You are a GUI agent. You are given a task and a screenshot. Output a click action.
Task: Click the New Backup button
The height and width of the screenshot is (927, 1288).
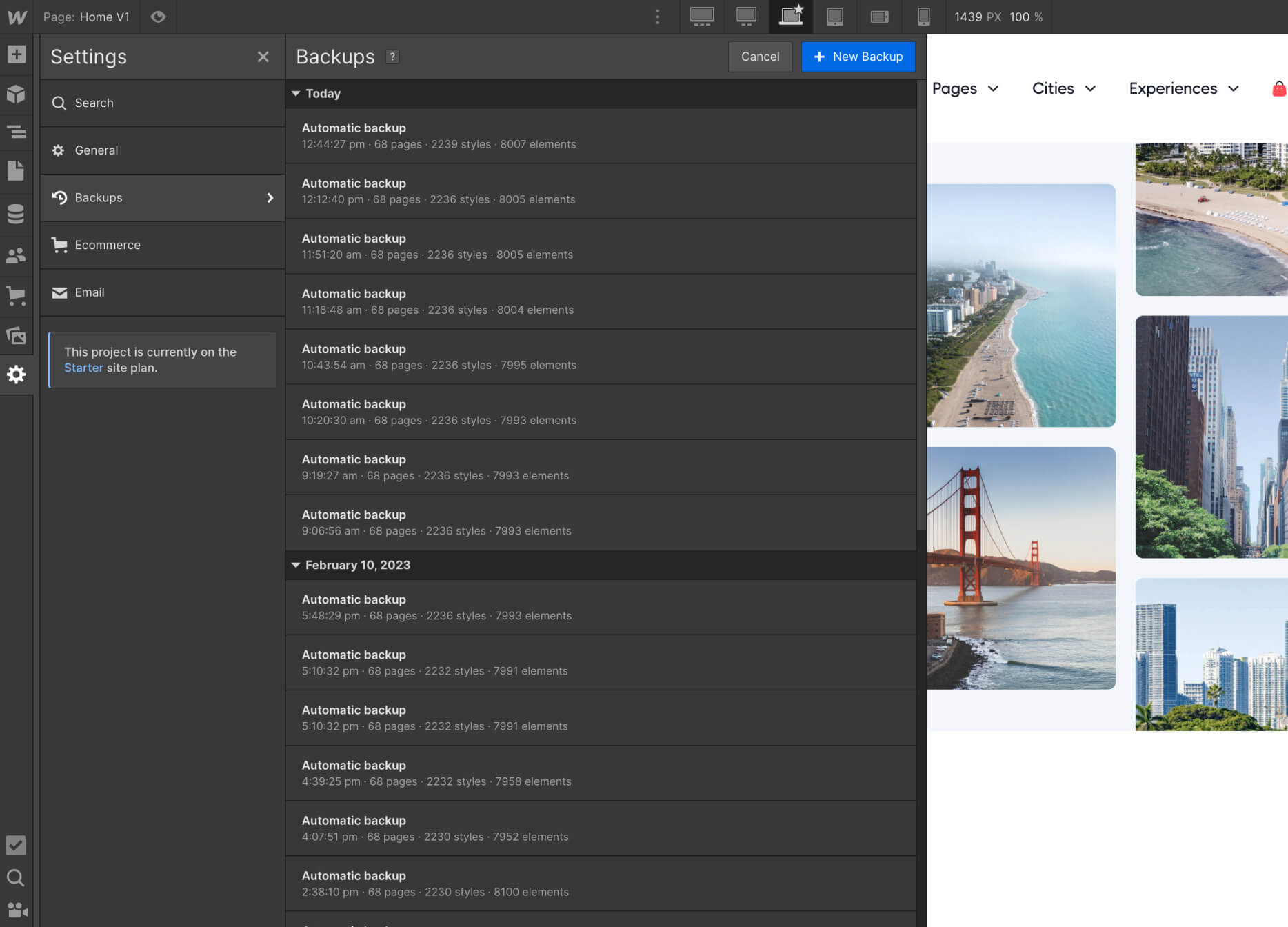coord(858,57)
